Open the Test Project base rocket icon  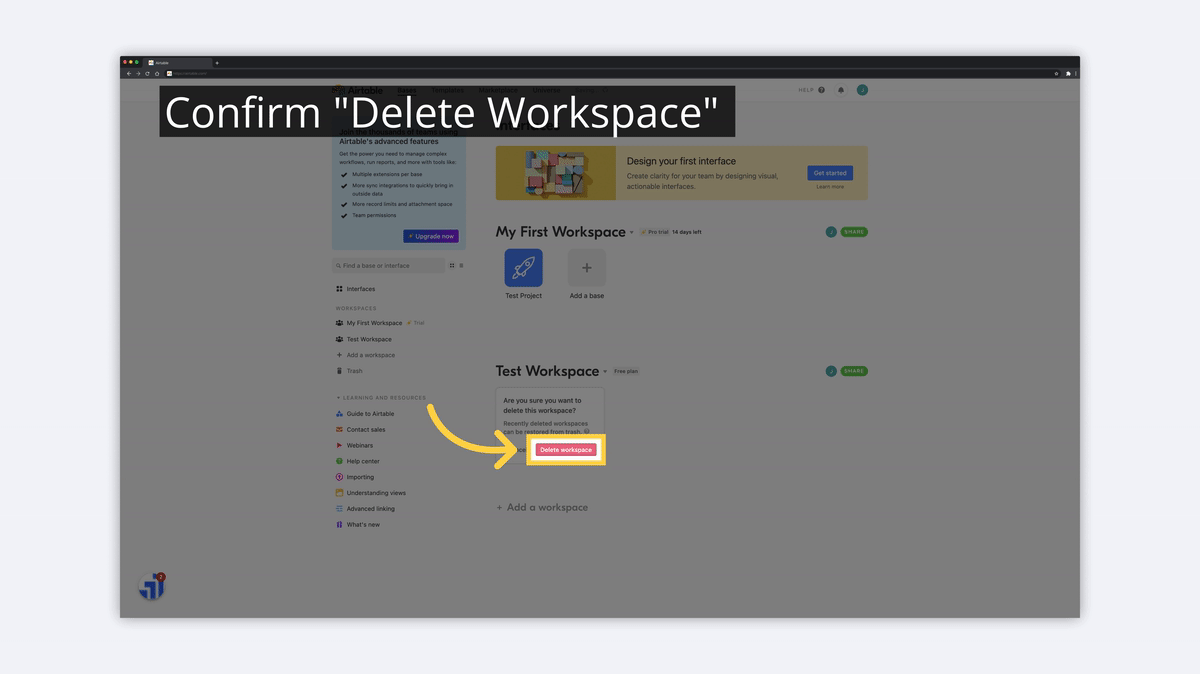point(523,268)
